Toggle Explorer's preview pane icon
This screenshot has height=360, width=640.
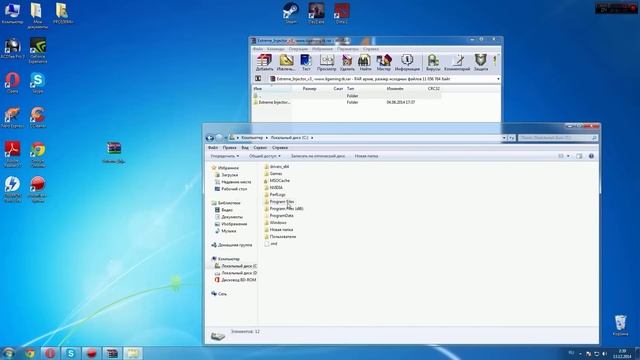click(579, 156)
